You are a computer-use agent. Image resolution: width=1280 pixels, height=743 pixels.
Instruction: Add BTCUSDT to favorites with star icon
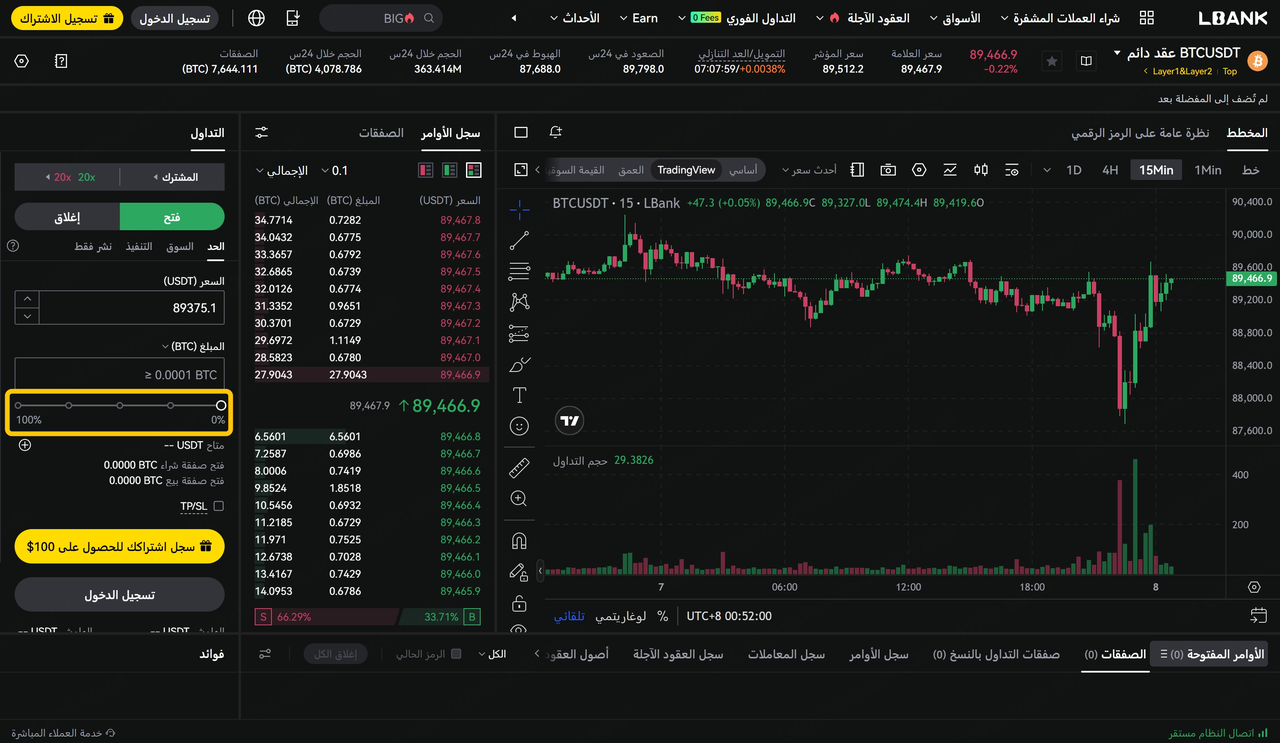click(x=1052, y=61)
